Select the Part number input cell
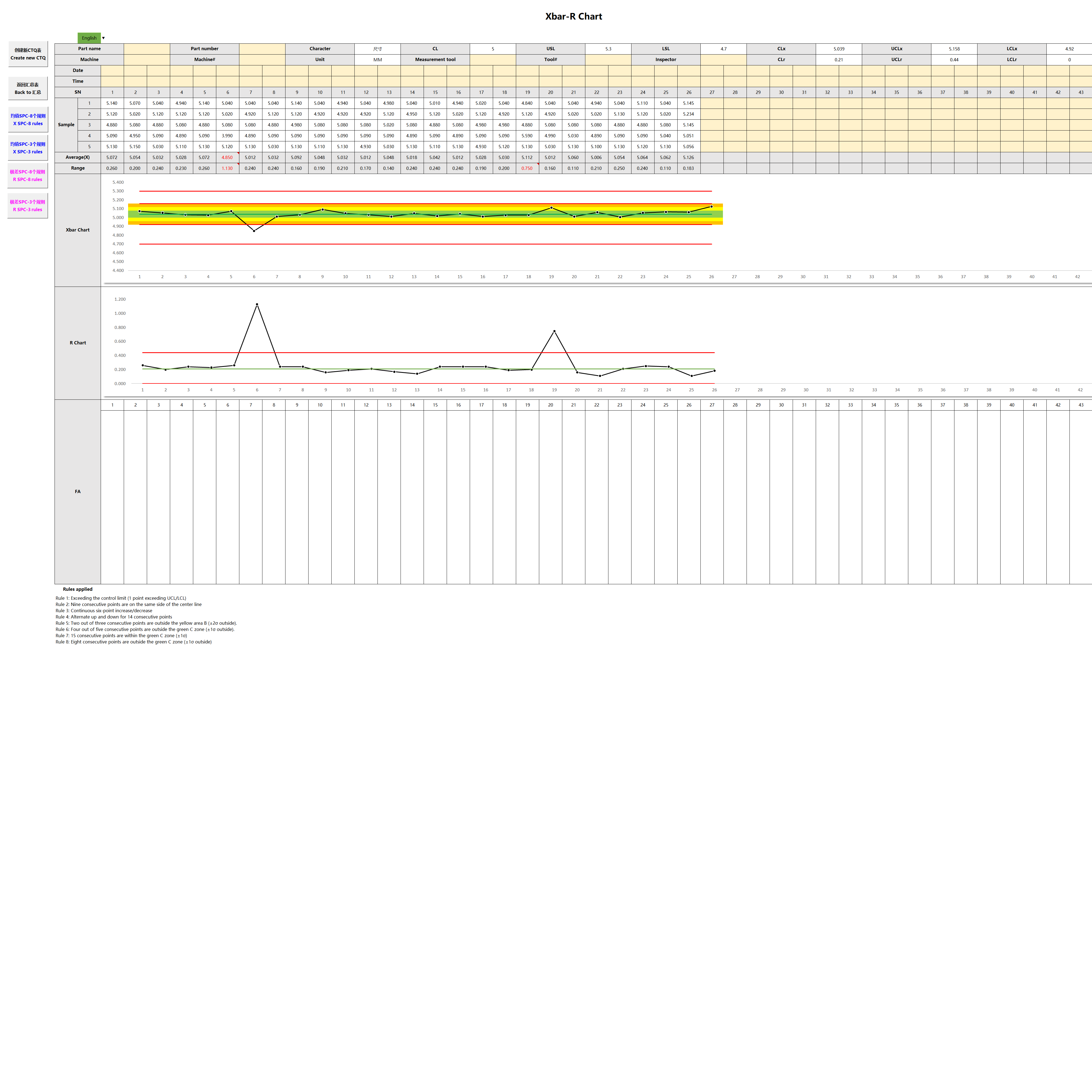This screenshot has width=1092, height=1092. tap(262, 49)
